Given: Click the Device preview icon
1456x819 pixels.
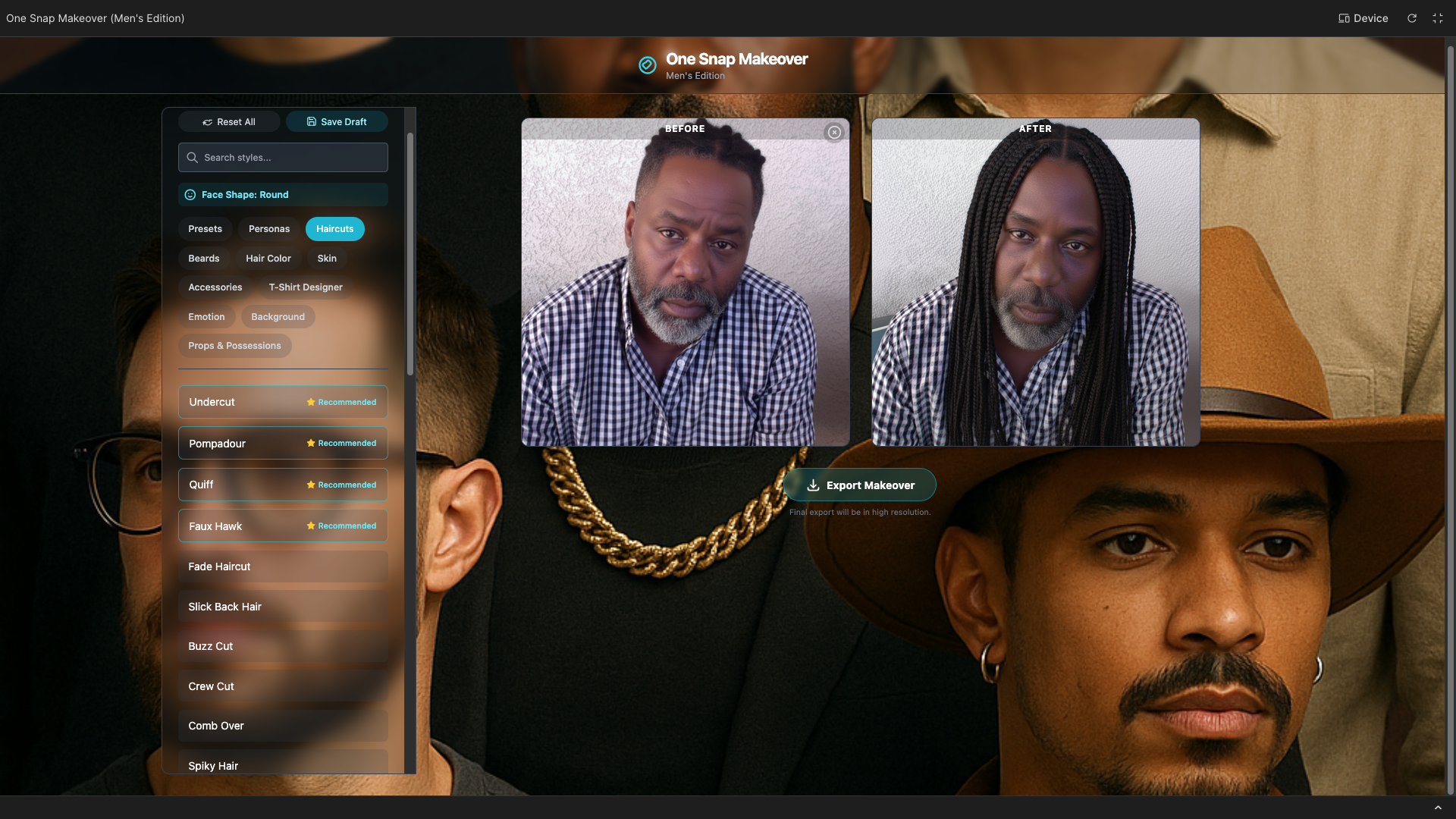Looking at the screenshot, I should (x=1344, y=18).
